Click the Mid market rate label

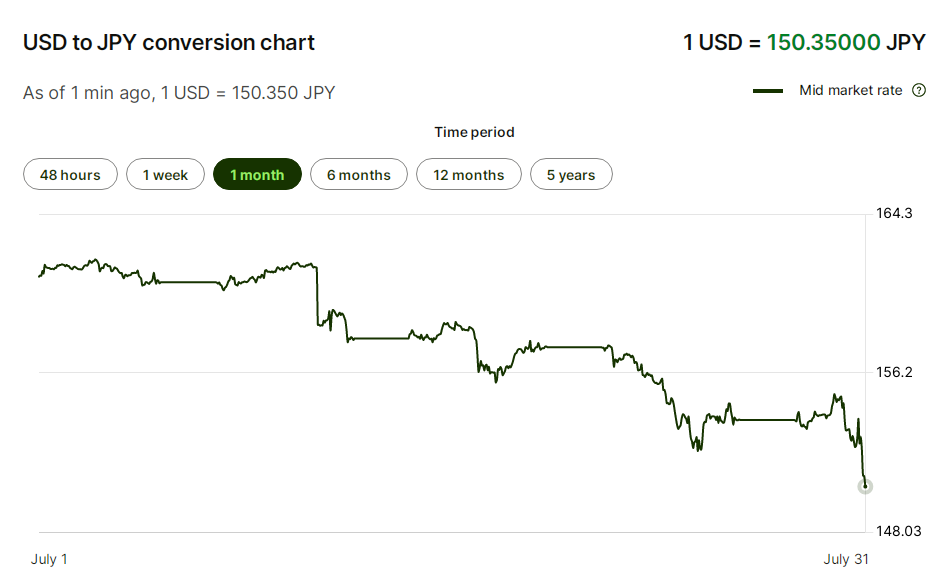(850, 91)
